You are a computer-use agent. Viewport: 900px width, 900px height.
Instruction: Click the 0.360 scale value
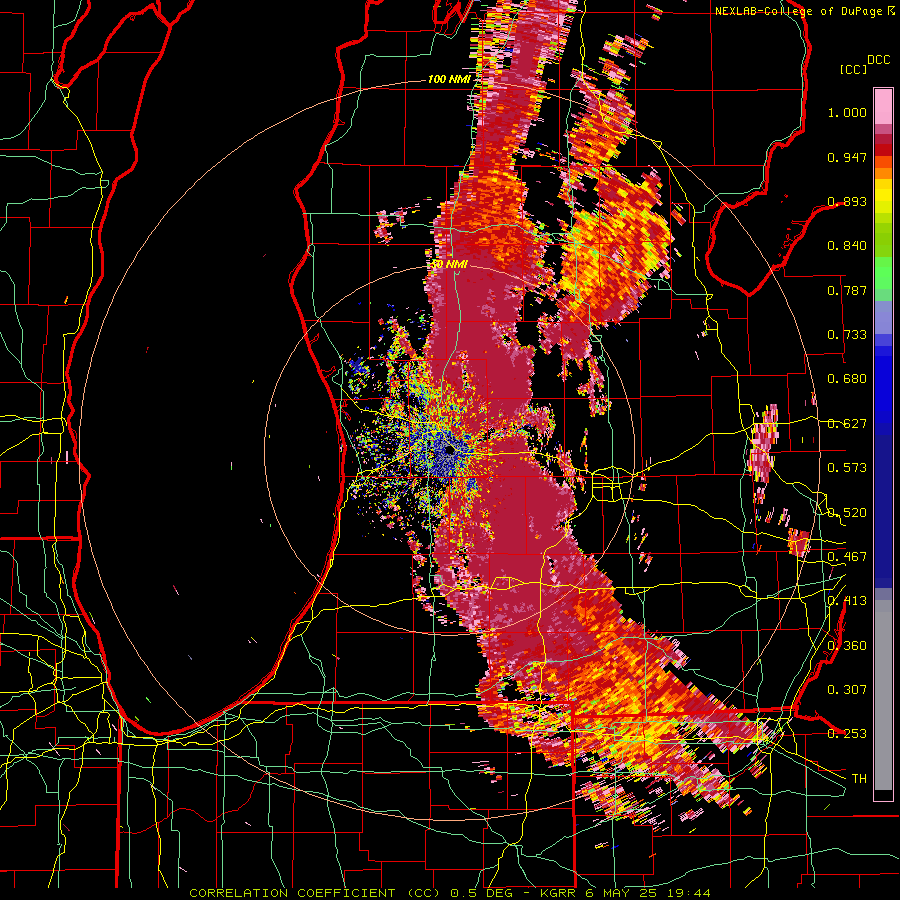847,646
